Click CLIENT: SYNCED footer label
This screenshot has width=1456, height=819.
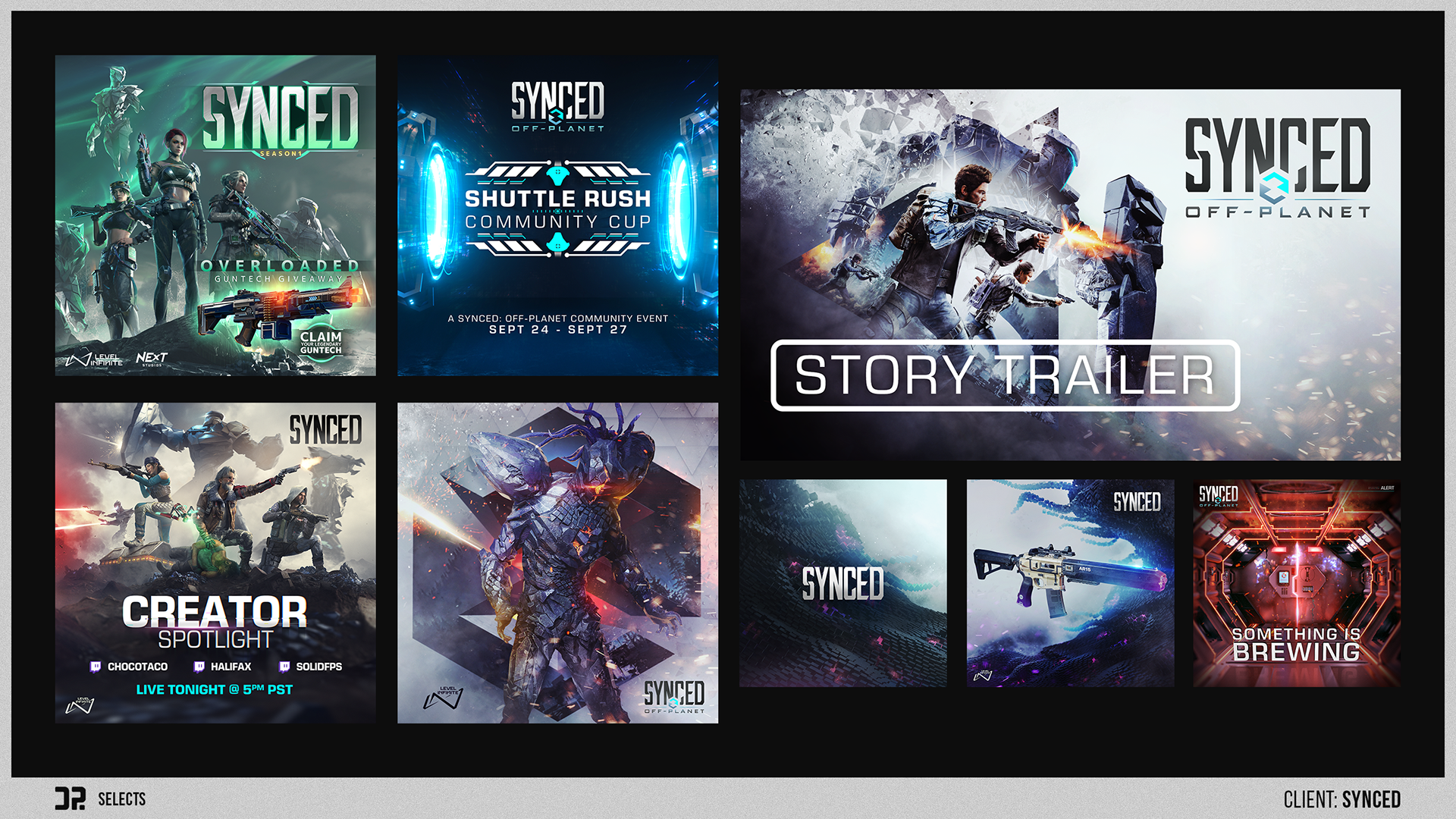click(1341, 799)
